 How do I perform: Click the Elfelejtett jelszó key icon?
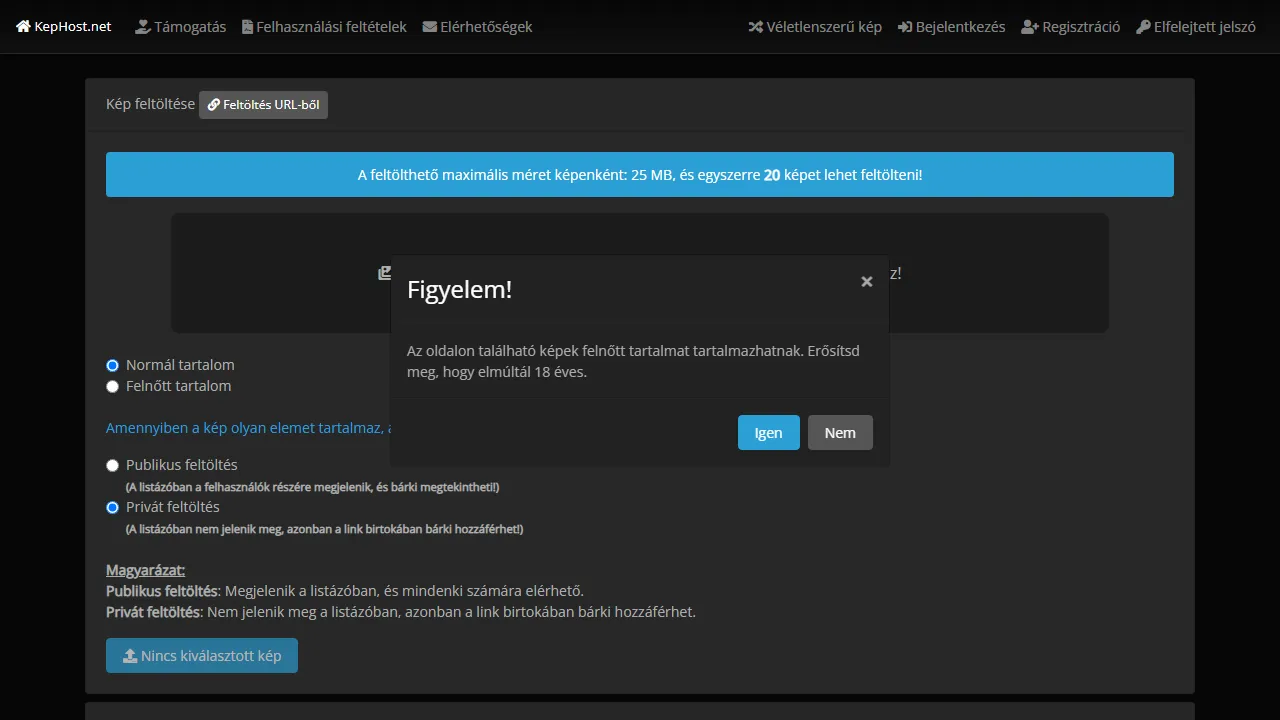1141,27
